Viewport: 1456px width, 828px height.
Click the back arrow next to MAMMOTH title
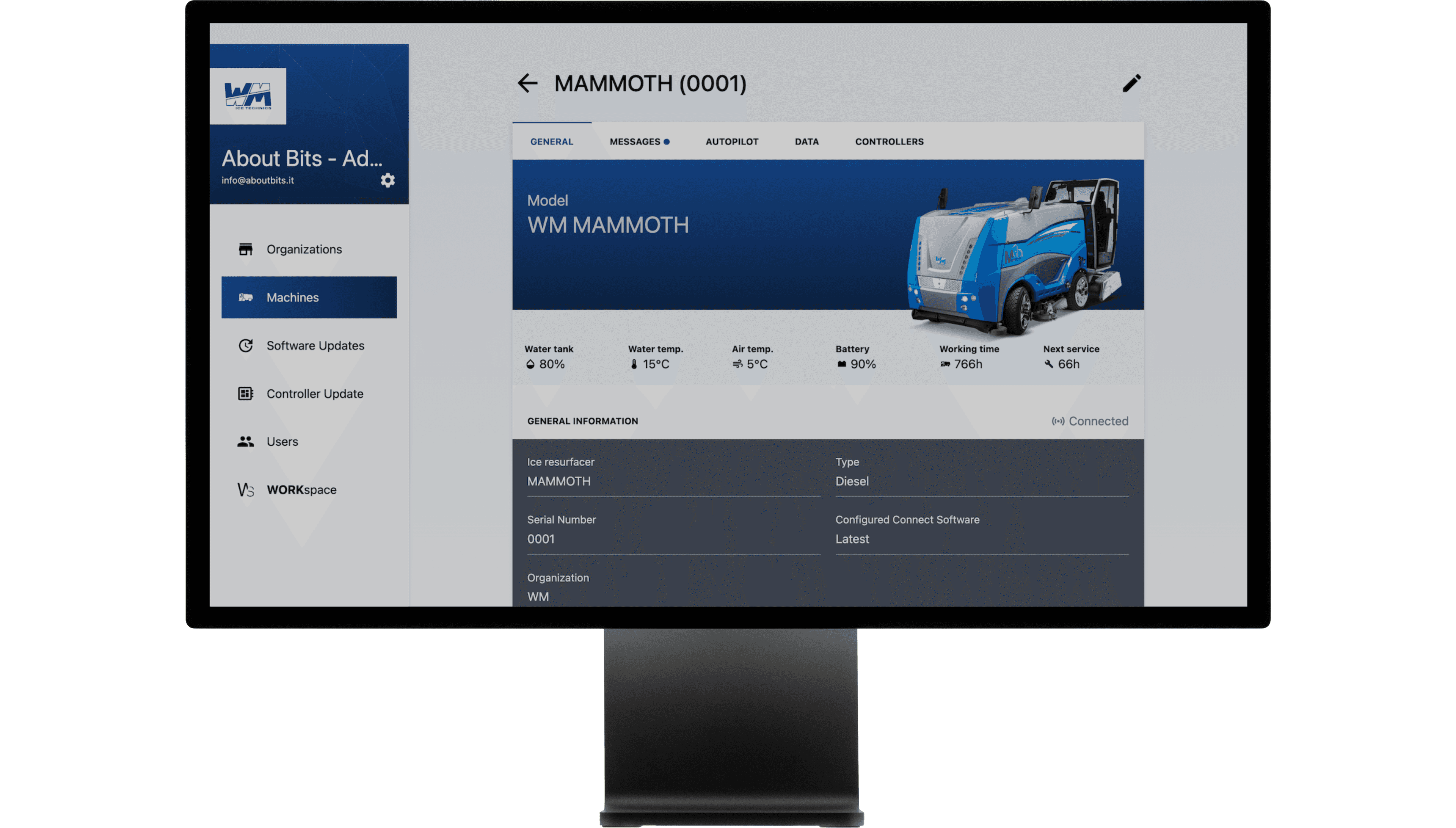coord(527,83)
